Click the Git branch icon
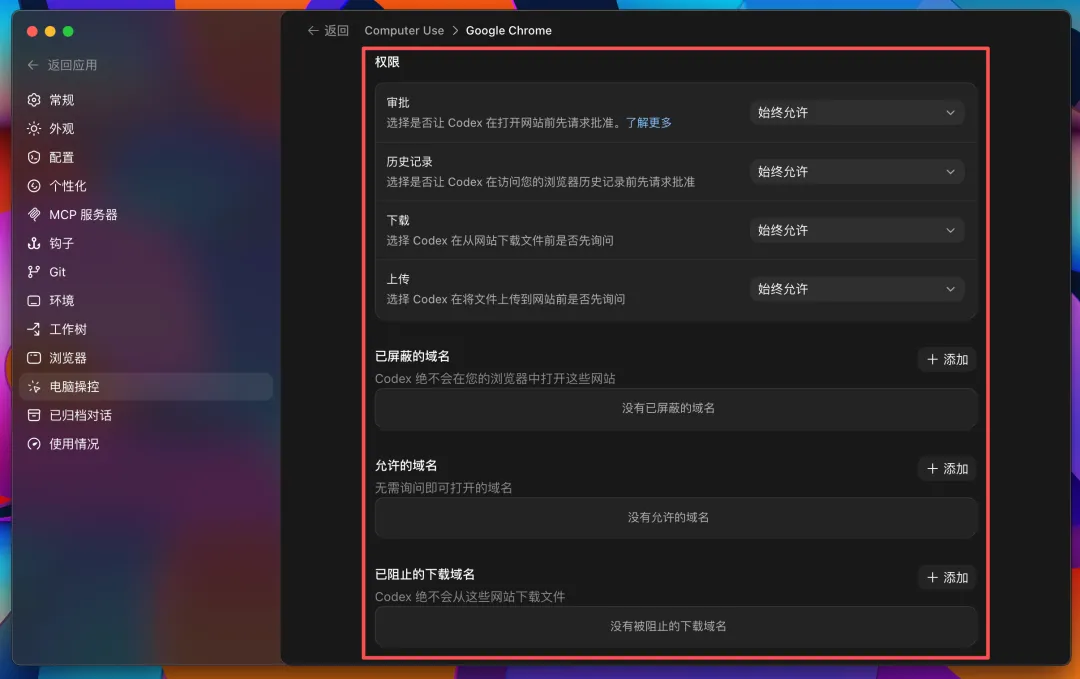1080x679 pixels. click(34, 272)
